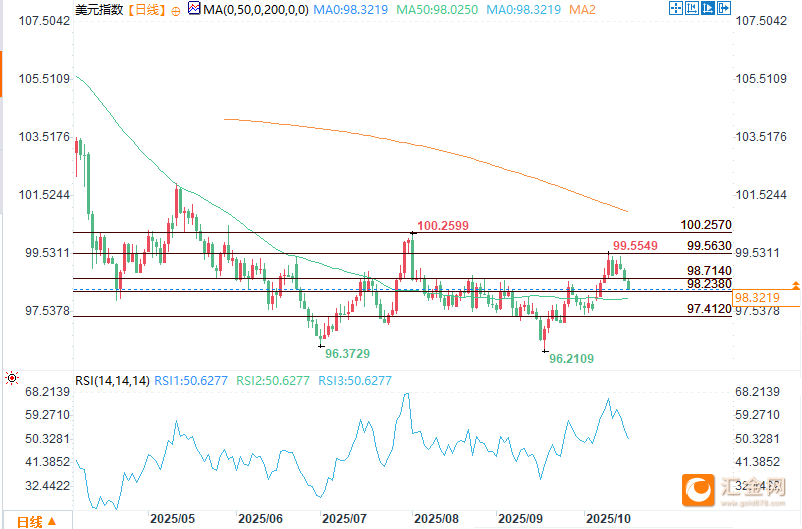Viewport: 802px width, 529px height.
Task: Click 32.4422 on the left RSI axis
Action: click(x=48, y=486)
